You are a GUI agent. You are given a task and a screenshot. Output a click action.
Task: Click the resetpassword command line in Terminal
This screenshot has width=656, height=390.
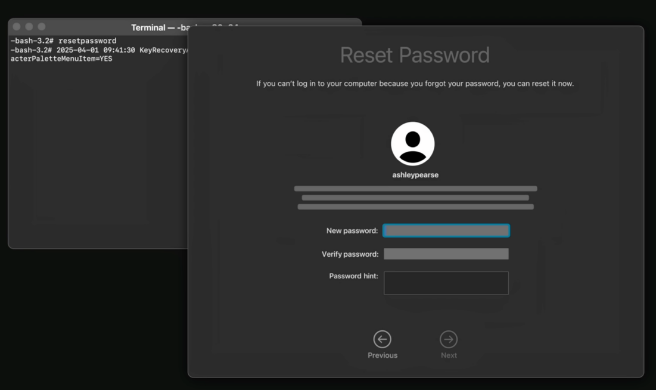[63, 41]
